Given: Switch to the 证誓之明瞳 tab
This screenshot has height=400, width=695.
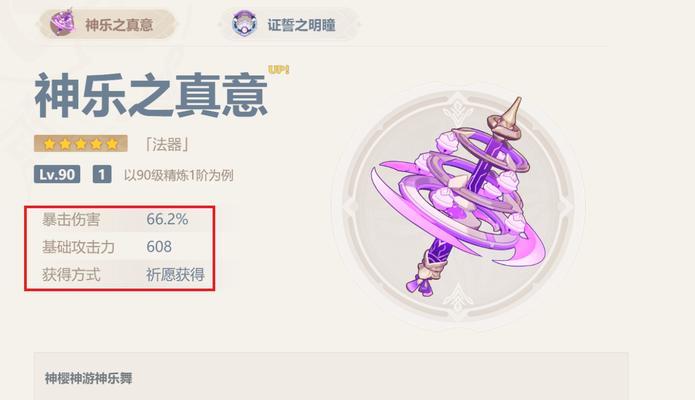Looking at the screenshot, I should [289, 25].
